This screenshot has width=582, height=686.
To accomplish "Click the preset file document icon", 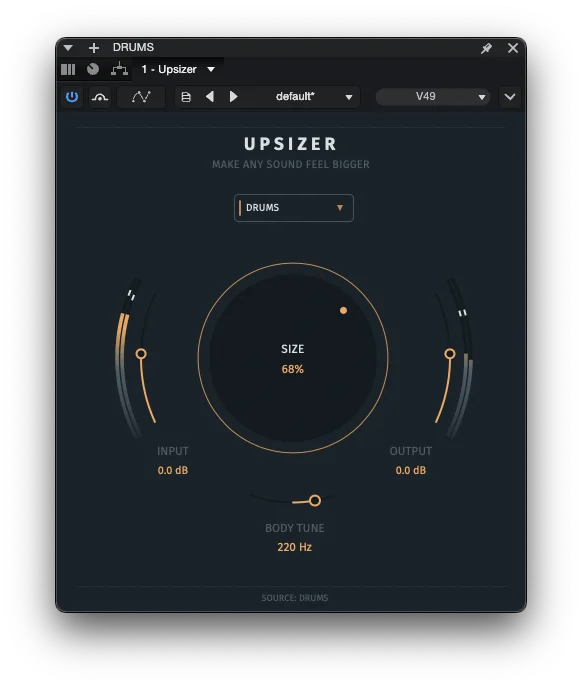I will [186, 97].
